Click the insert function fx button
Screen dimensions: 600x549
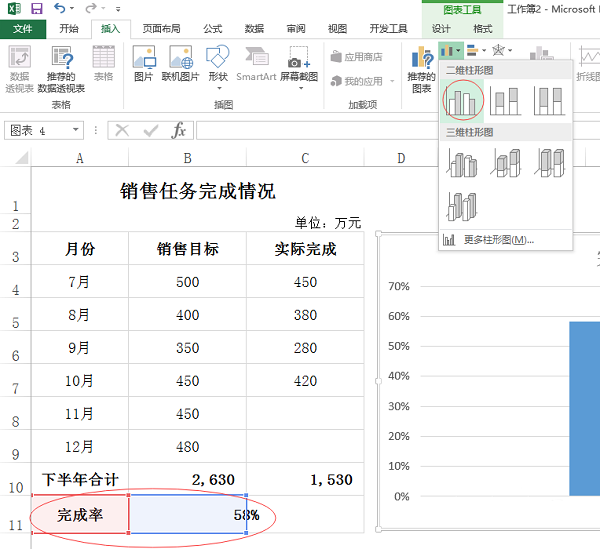click(x=178, y=130)
